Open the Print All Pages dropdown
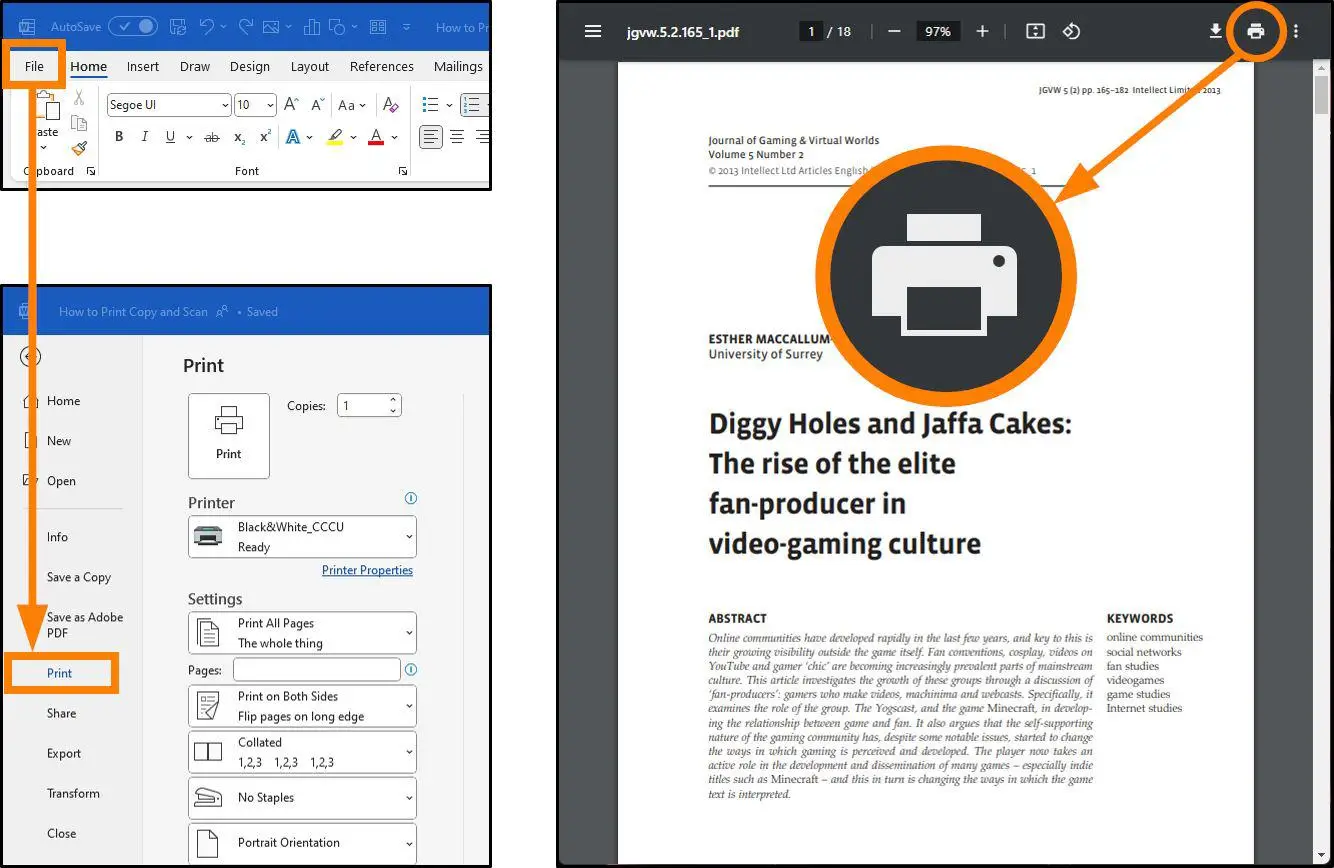Image resolution: width=1334 pixels, height=868 pixels. (302, 632)
